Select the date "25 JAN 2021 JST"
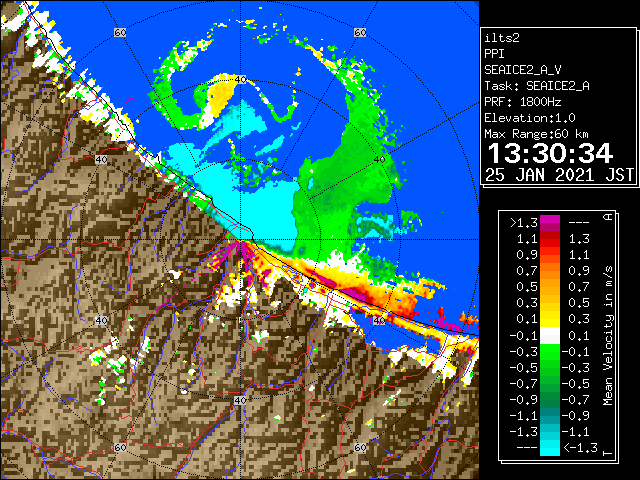Image resolution: width=640 pixels, height=480 pixels. pyautogui.click(x=559, y=176)
